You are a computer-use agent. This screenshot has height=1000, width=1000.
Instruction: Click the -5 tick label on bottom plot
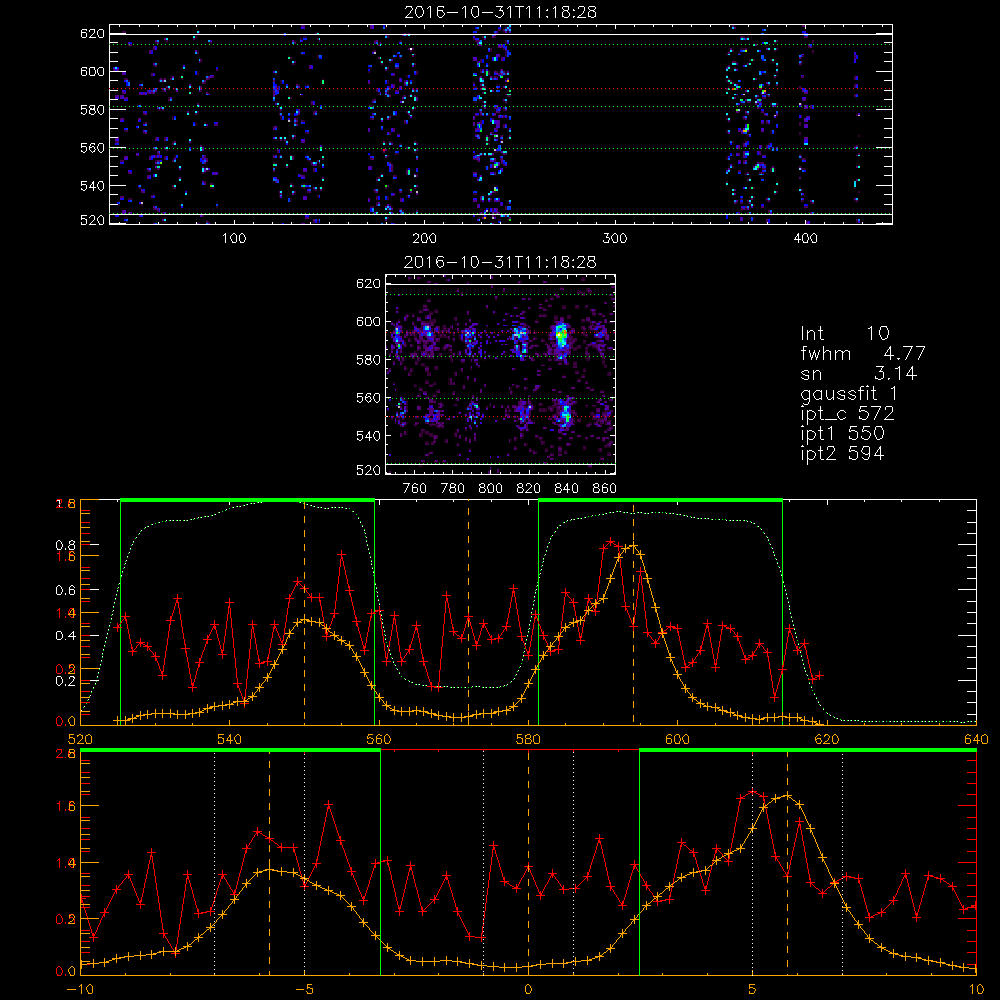(x=304, y=989)
